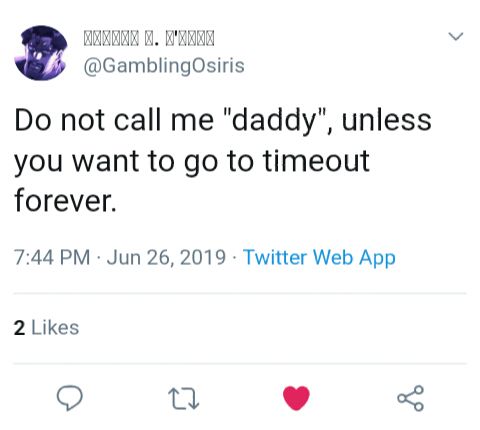Viewport: 480px width, 430px height.
Task: Unlike the tweet with the red heart
Action: point(296,398)
